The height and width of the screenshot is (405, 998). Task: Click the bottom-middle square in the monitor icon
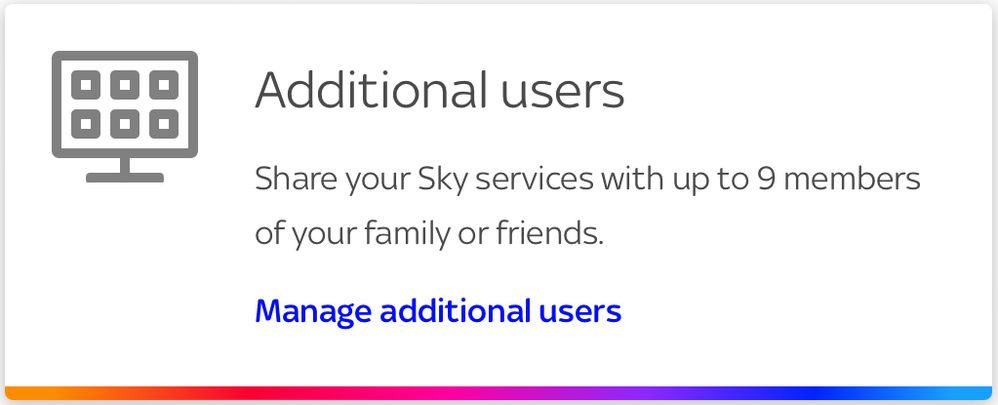tap(124, 124)
